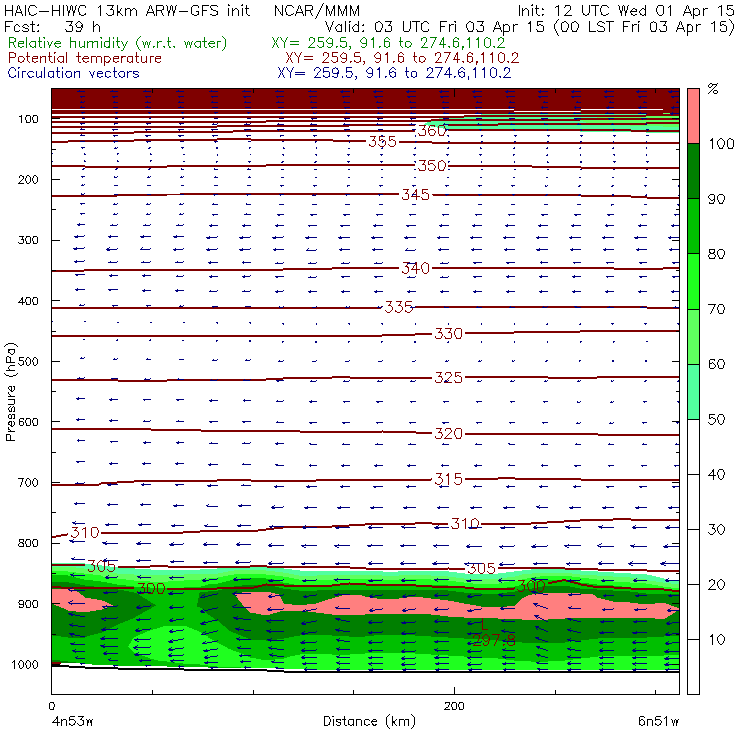Click the '600' pressure axis tick label

[x=28, y=421]
